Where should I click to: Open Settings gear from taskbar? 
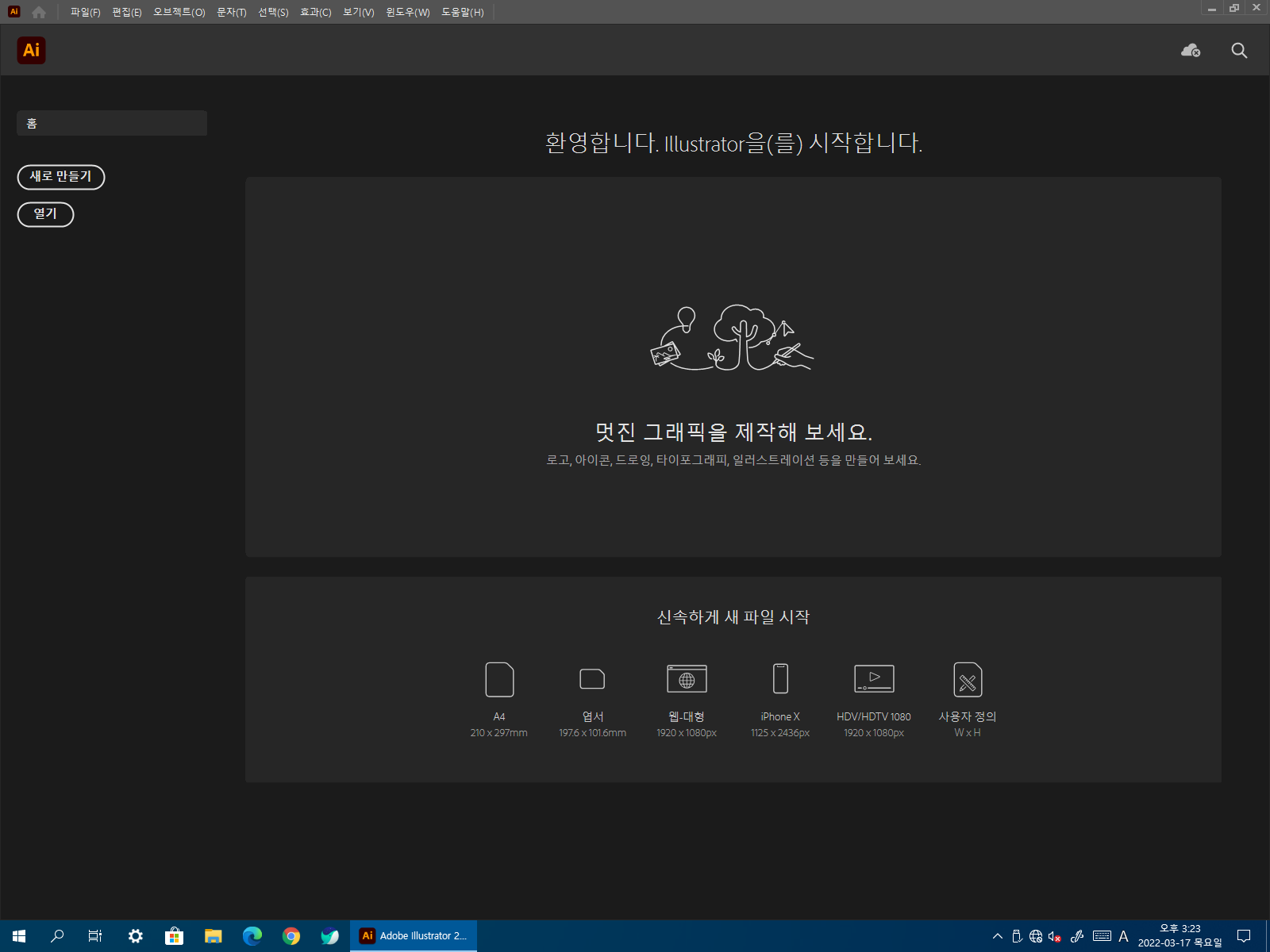point(136,936)
